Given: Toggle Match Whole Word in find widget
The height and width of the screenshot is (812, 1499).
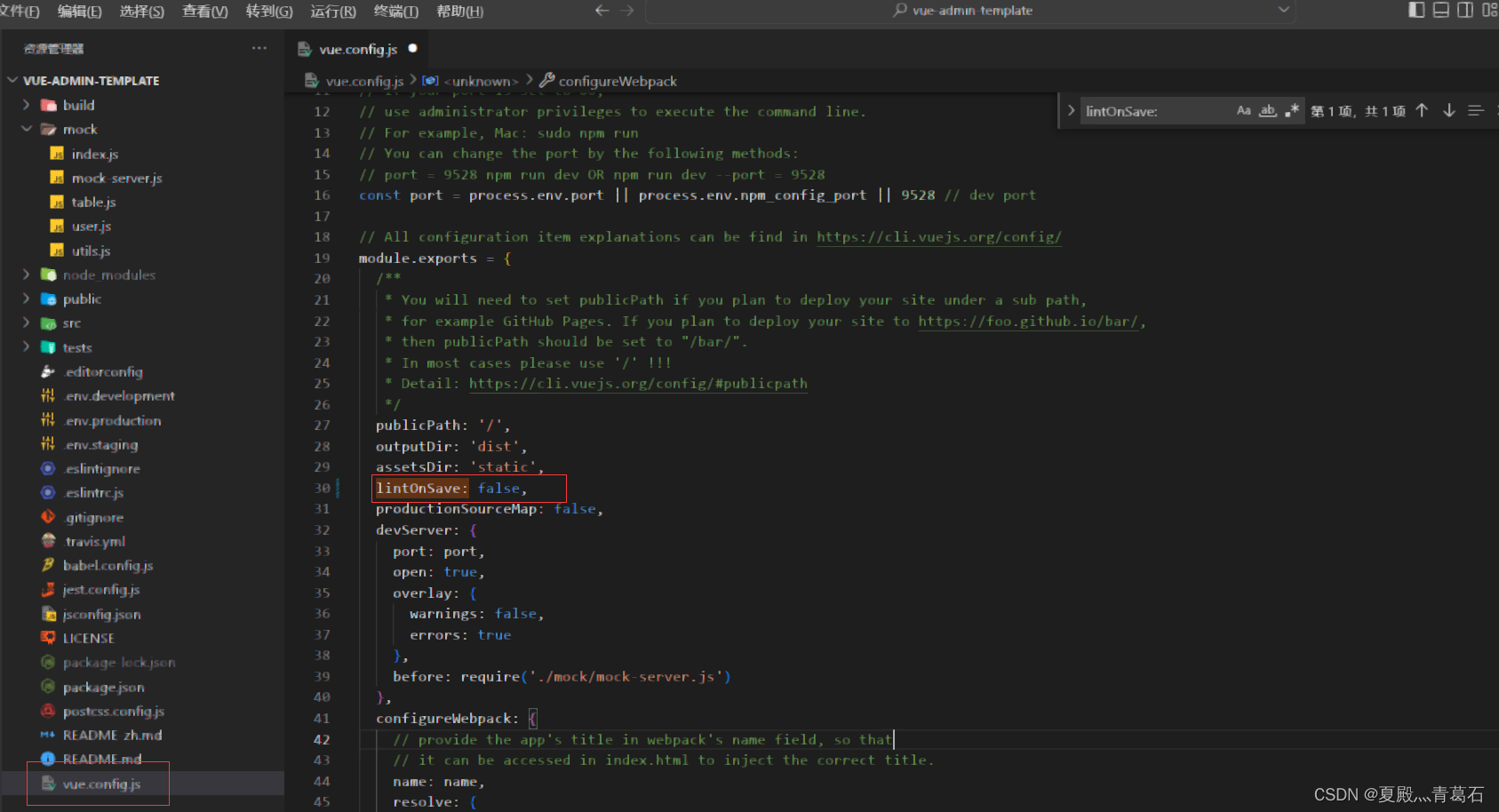Looking at the screenshot, I should tap(1268, 111).
